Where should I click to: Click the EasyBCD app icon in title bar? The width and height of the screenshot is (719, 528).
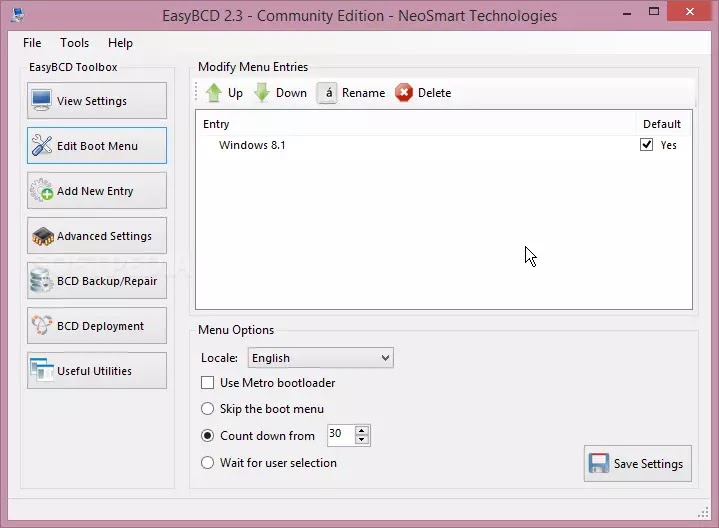[x=17, y=15]
